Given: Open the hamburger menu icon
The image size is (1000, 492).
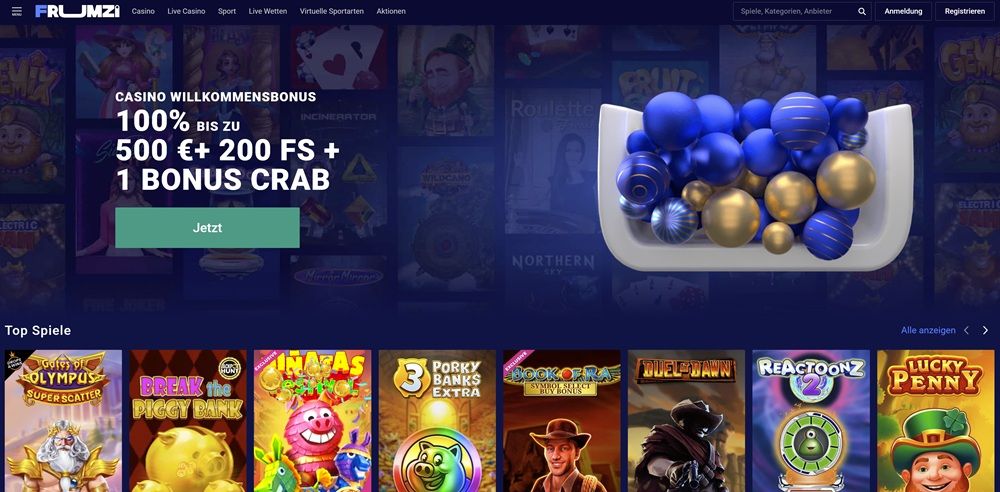Looking at the screenshot, I should click(x=17, y=11).
